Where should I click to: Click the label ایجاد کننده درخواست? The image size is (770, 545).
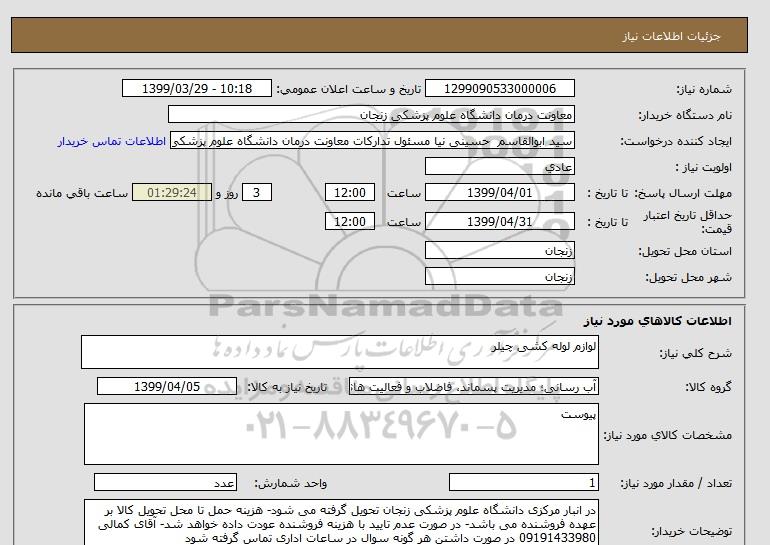pyautogui.click(x=676, y=141)
